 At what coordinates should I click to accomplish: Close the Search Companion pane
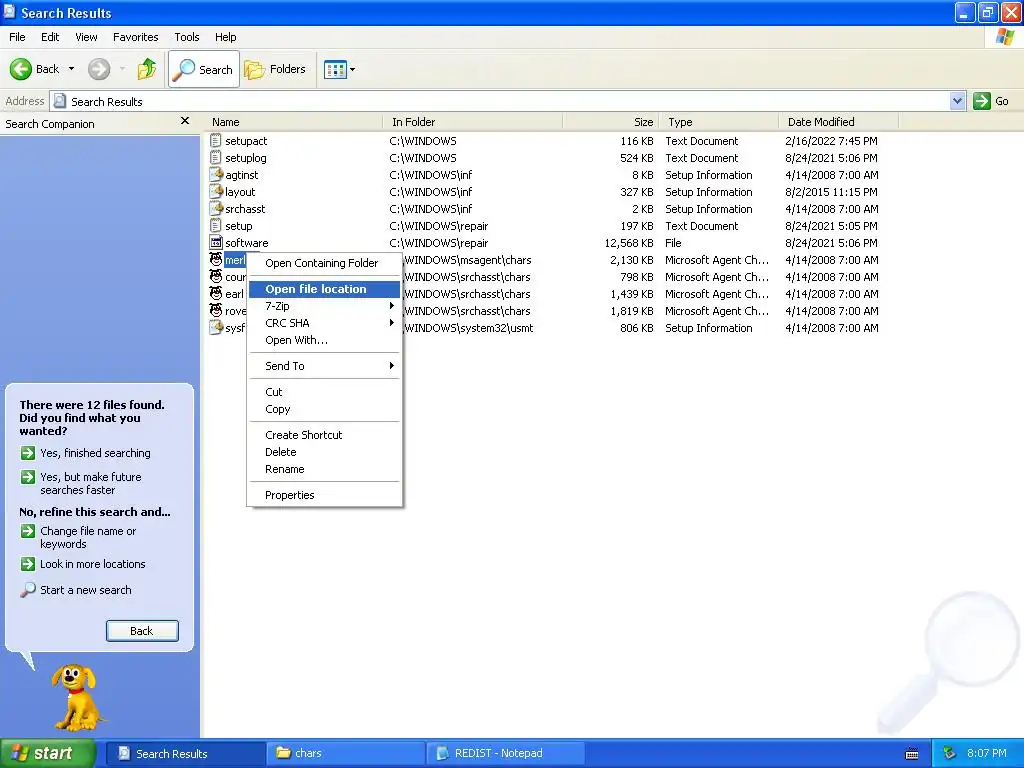[x=185, y=121]
